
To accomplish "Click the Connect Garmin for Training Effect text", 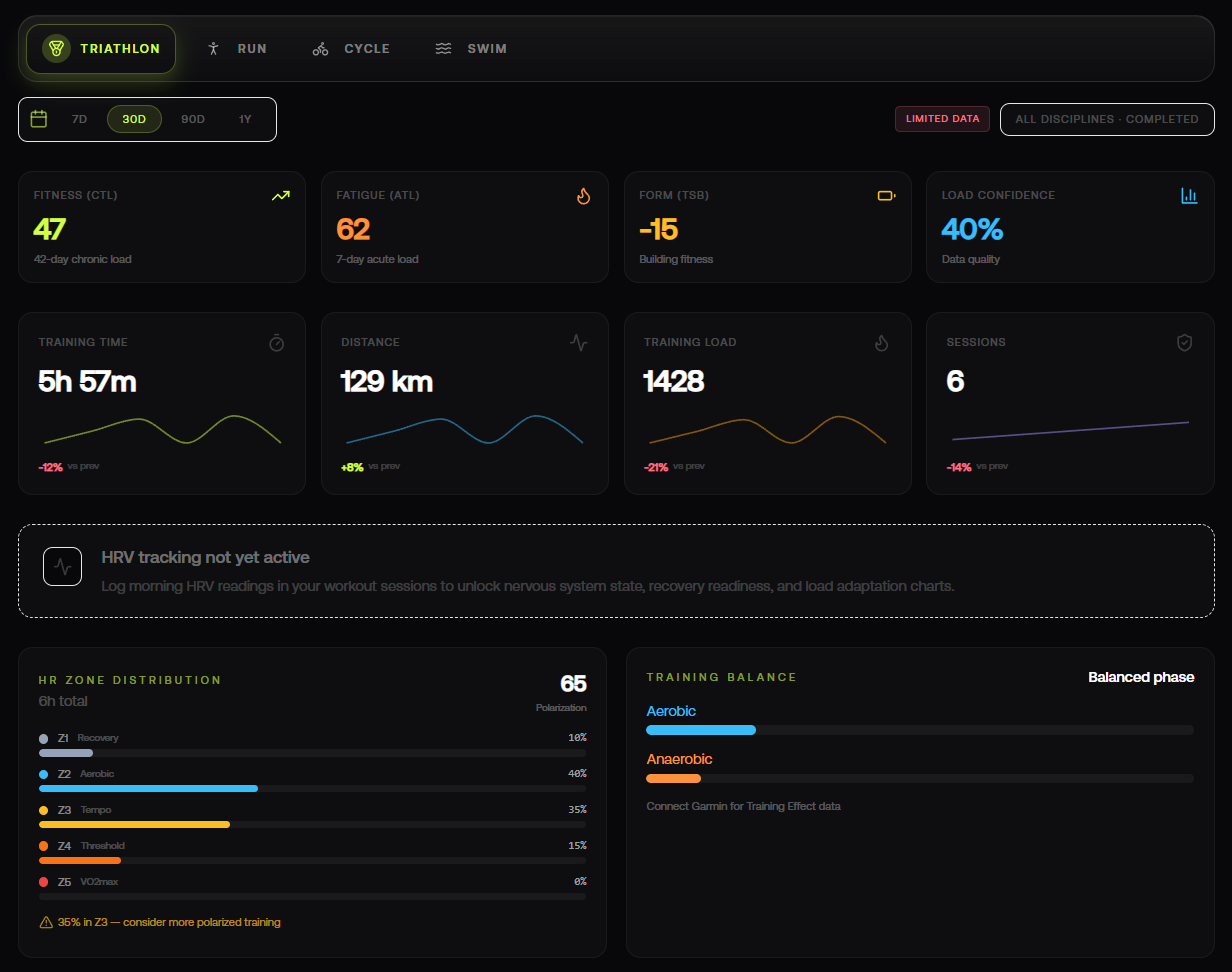I will coord(743,806).
